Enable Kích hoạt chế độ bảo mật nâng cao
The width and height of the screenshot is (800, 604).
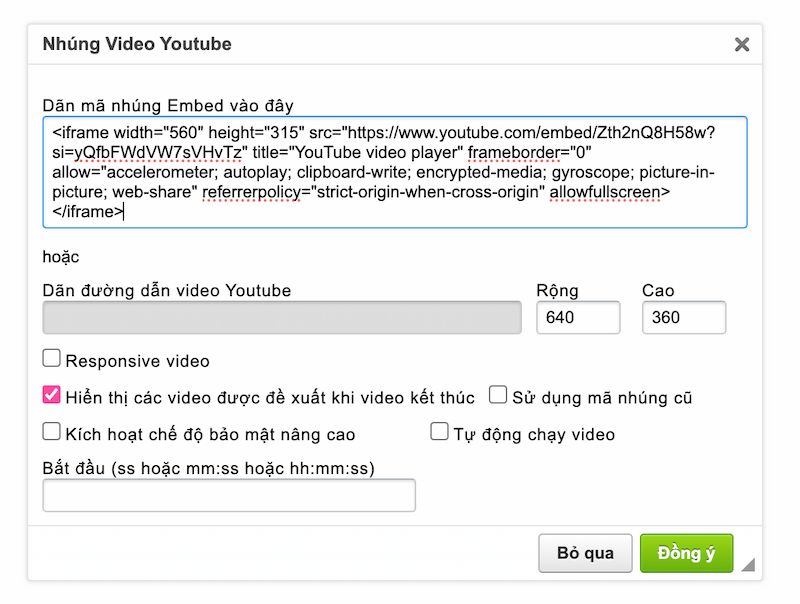[x=52, y=432]
